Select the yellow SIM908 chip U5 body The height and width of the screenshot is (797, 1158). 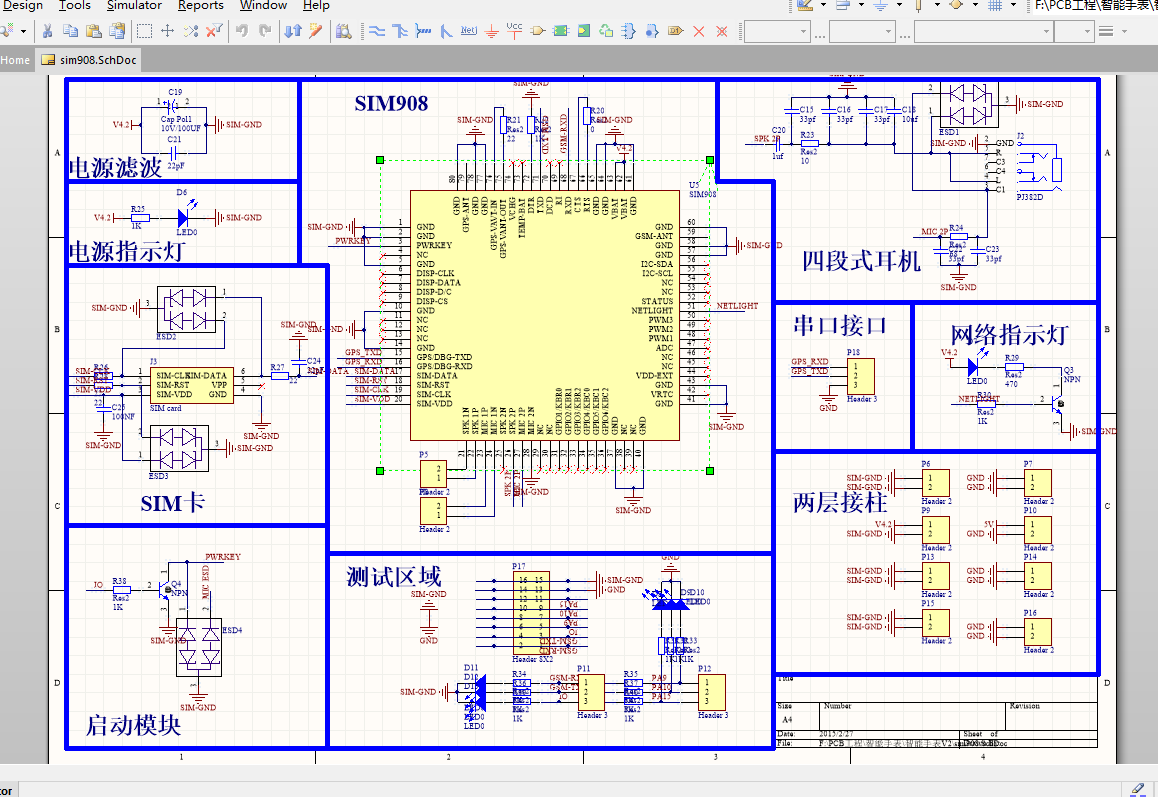tap(544, 315)
